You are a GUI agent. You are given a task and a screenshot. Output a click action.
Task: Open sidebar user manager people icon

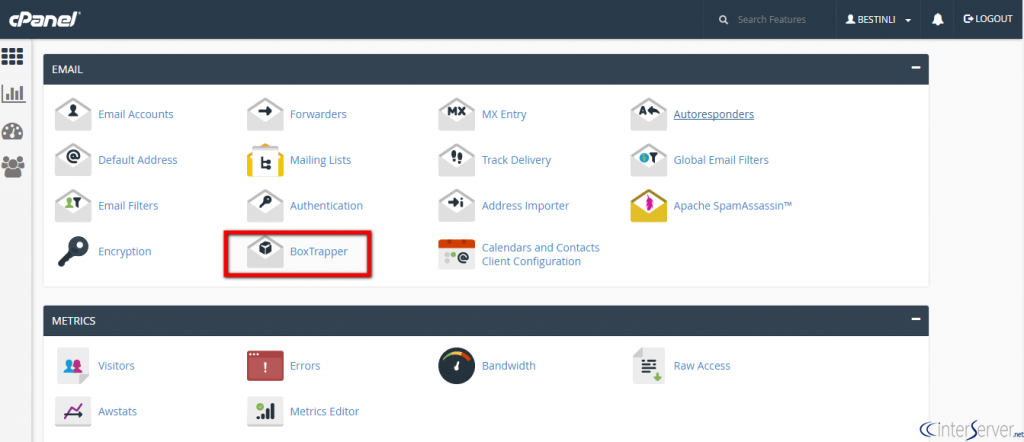(x=13, y=167)
